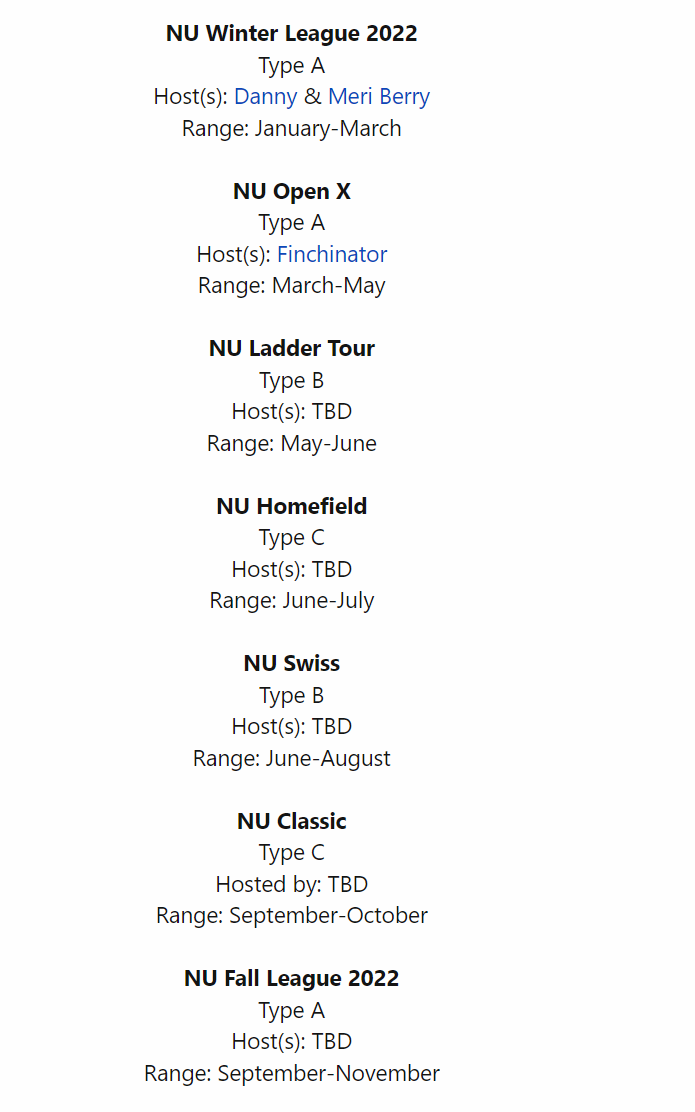Click the NU Winter League 2022 heading
Image resolution: width=695 pixels, height=1112 pixels.
[291, 33]
